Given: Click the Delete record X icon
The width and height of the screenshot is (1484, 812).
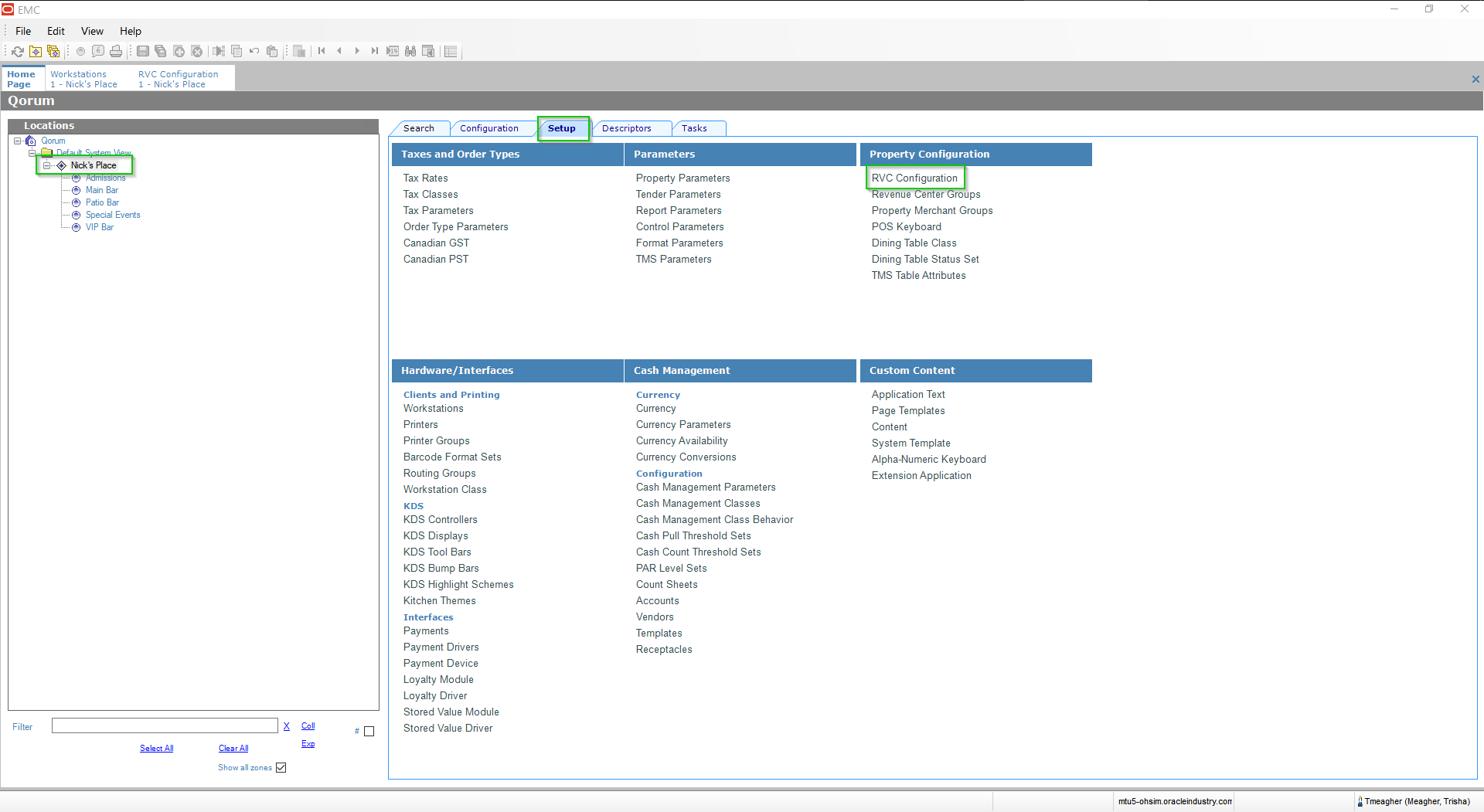Looking at the screenshot, I should pos(197,52).
